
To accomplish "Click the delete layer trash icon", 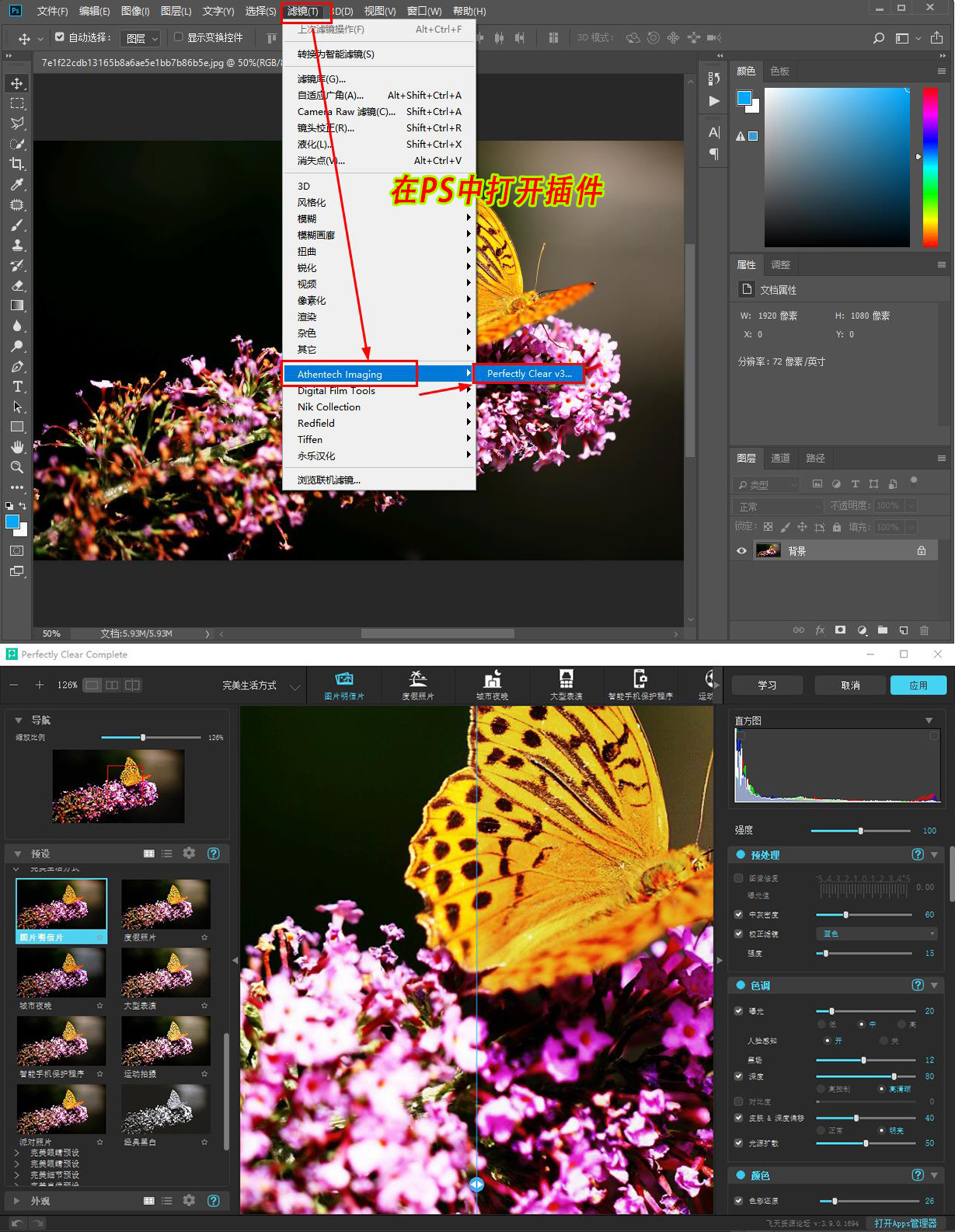I will [x=924, y=630].
